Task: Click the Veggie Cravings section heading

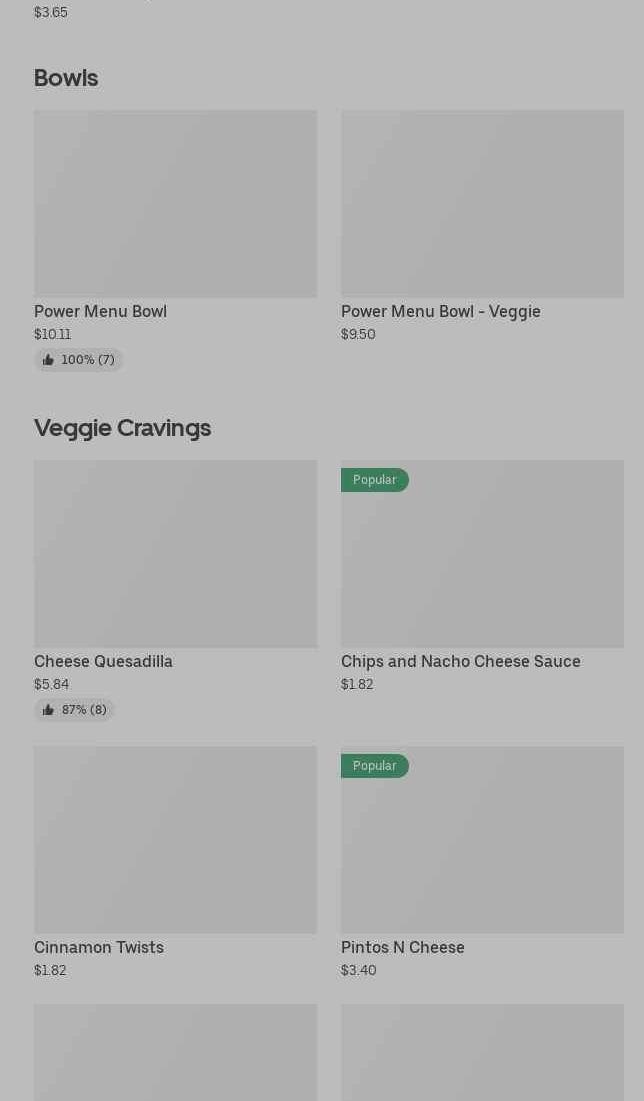Action: pyautogui.click(x=122, y=428)
